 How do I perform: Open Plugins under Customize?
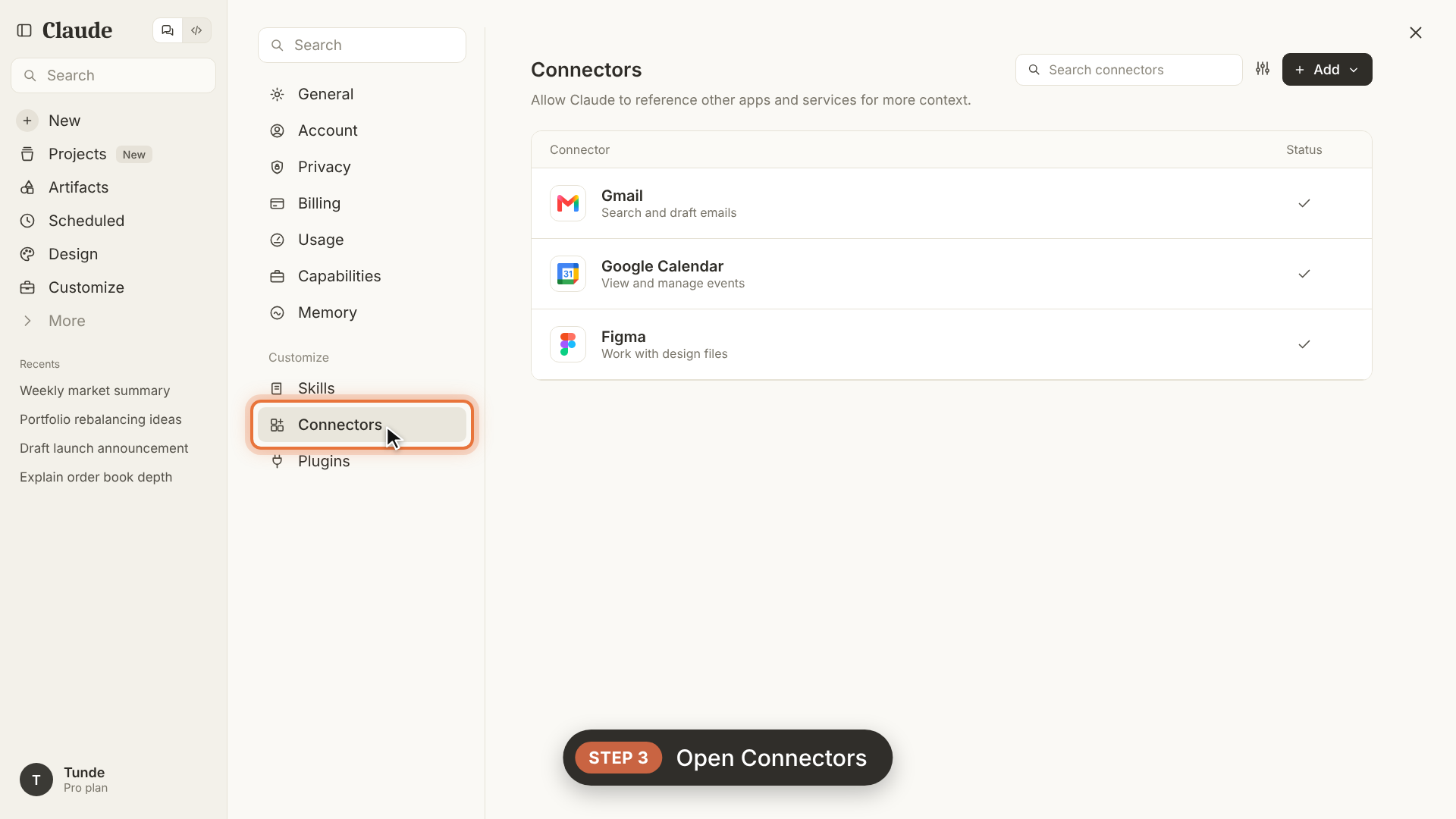click(x=362, y=461)
